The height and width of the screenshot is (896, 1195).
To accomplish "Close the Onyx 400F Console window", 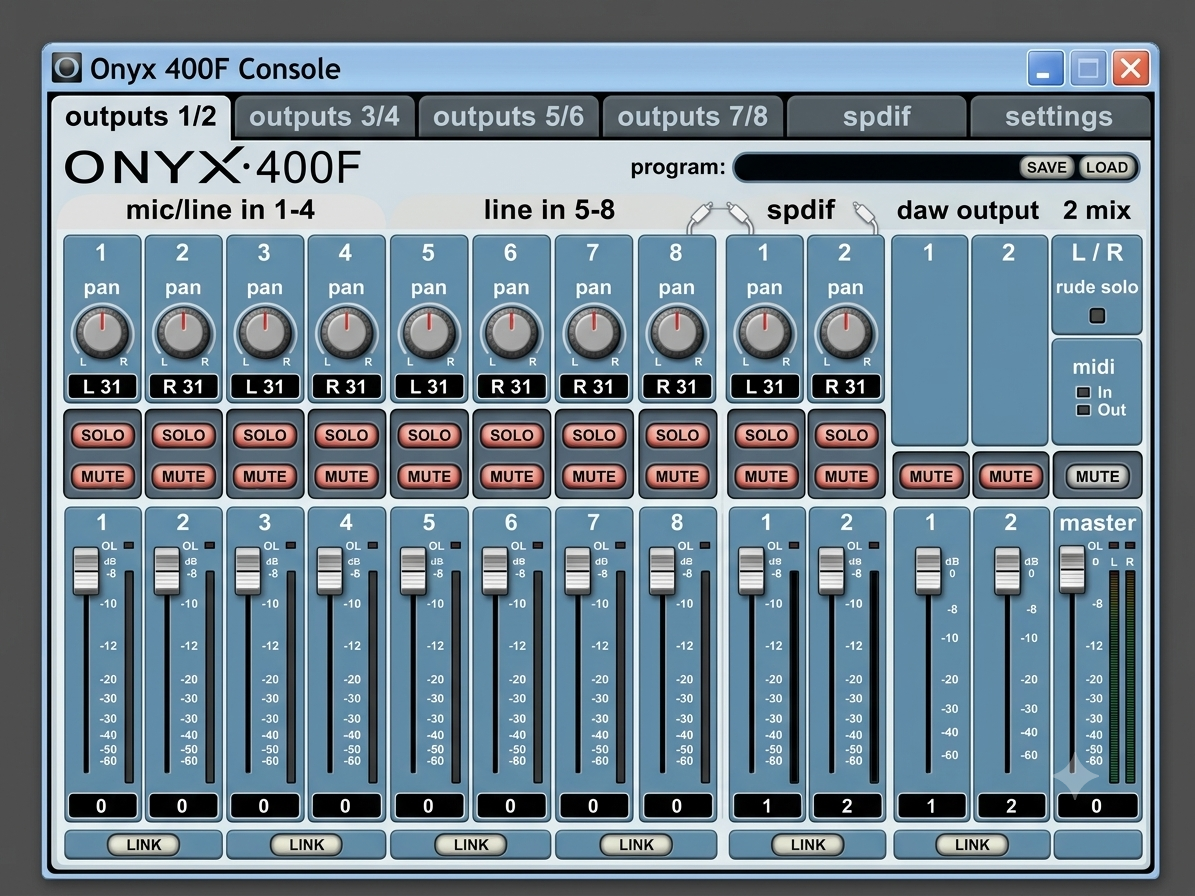I will point(1131,69).
